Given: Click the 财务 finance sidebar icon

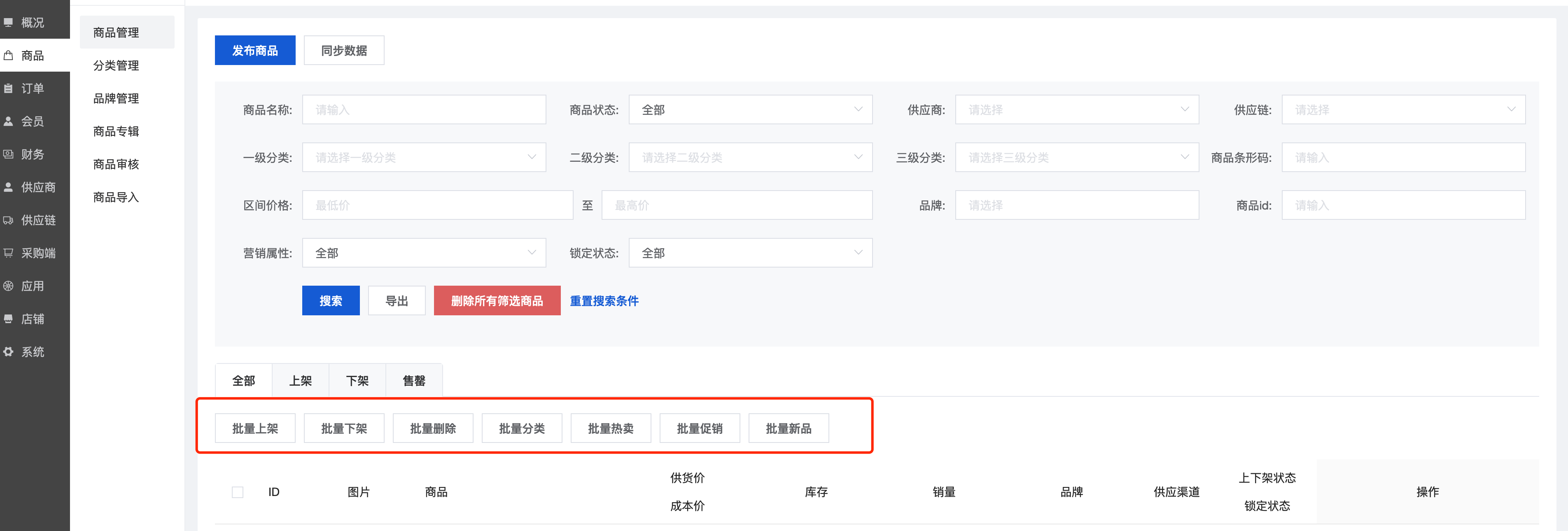Looking at the screenshot, I should [x=9, y=154].
